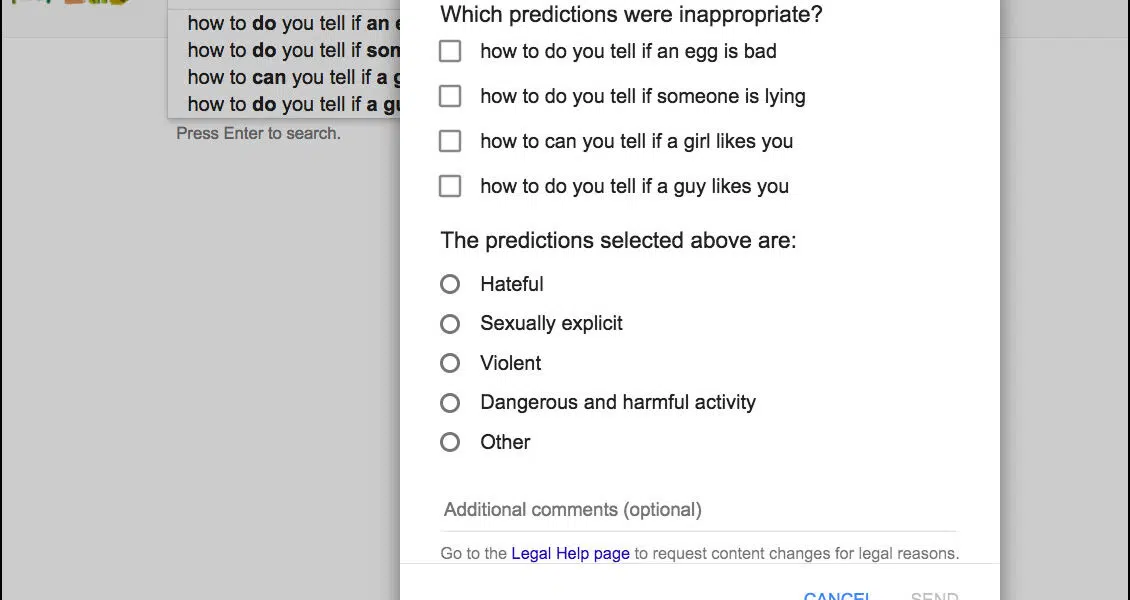Click the Additional comments input field
1130x600 pixels.
699,510
